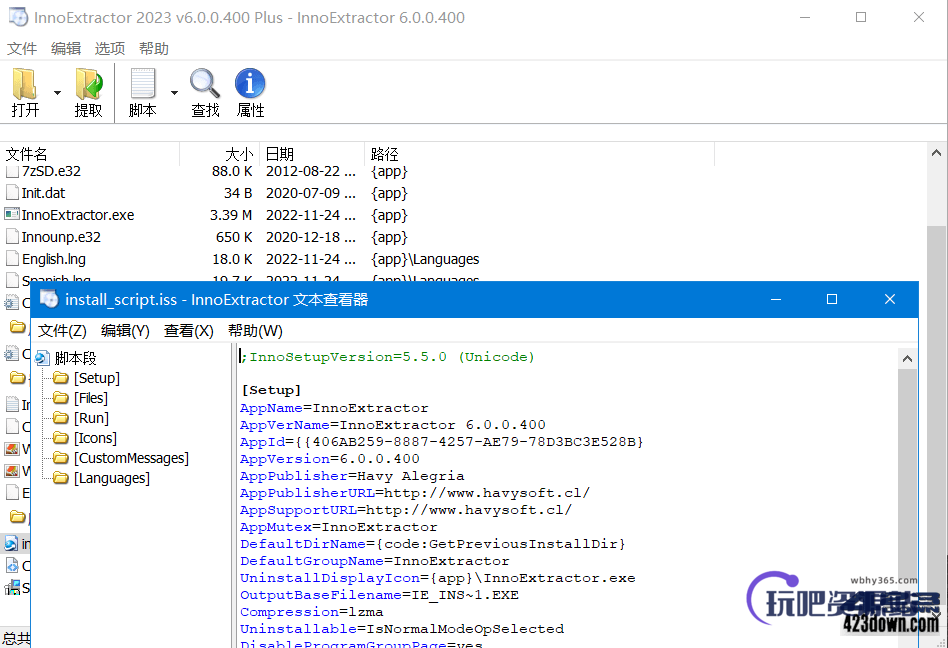Click the text viewer title bar icon
Viewport: 948px width, 648px height.
[48, 299]
